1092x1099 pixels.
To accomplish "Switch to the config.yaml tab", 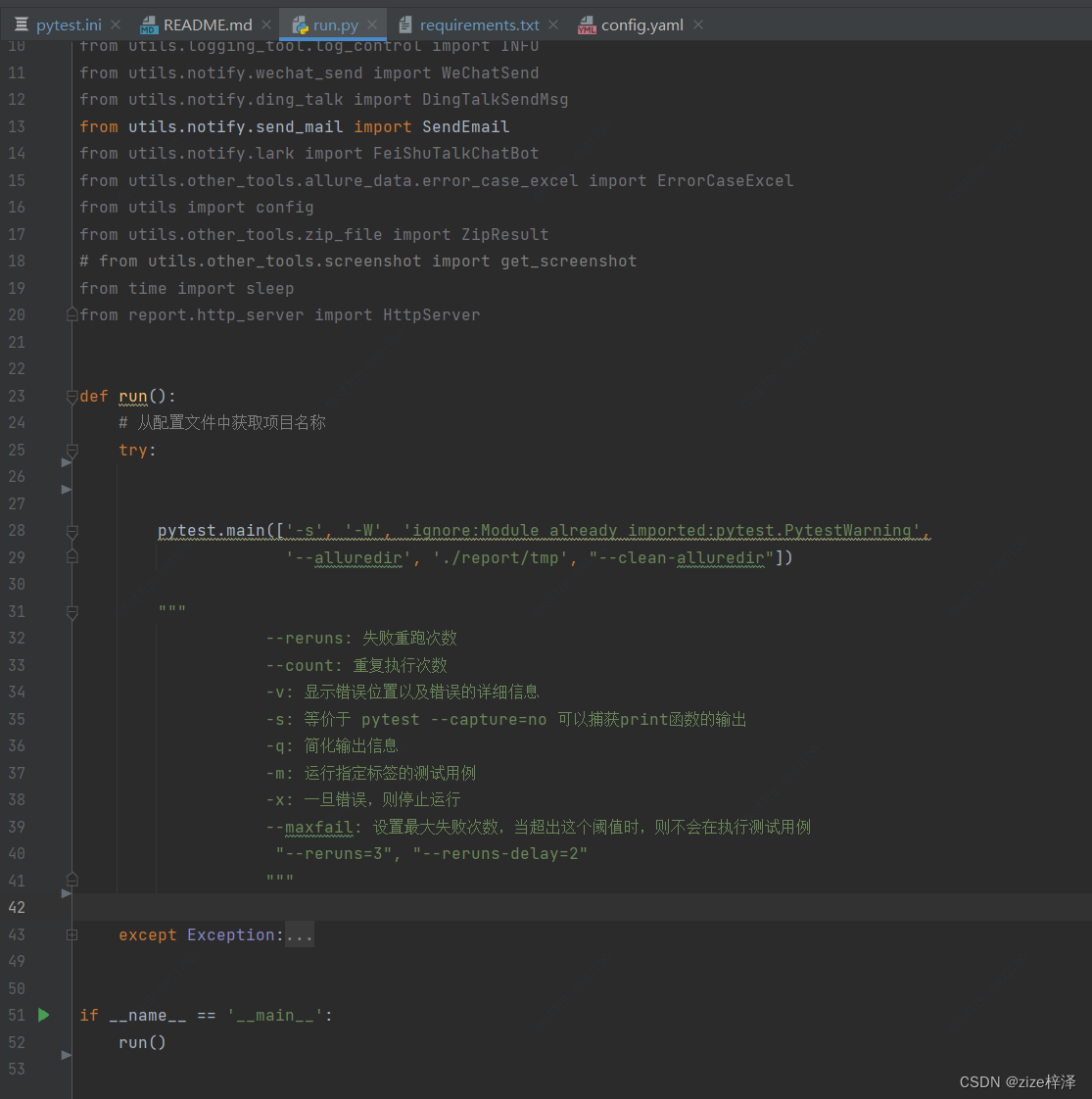I will coord(642,25).
